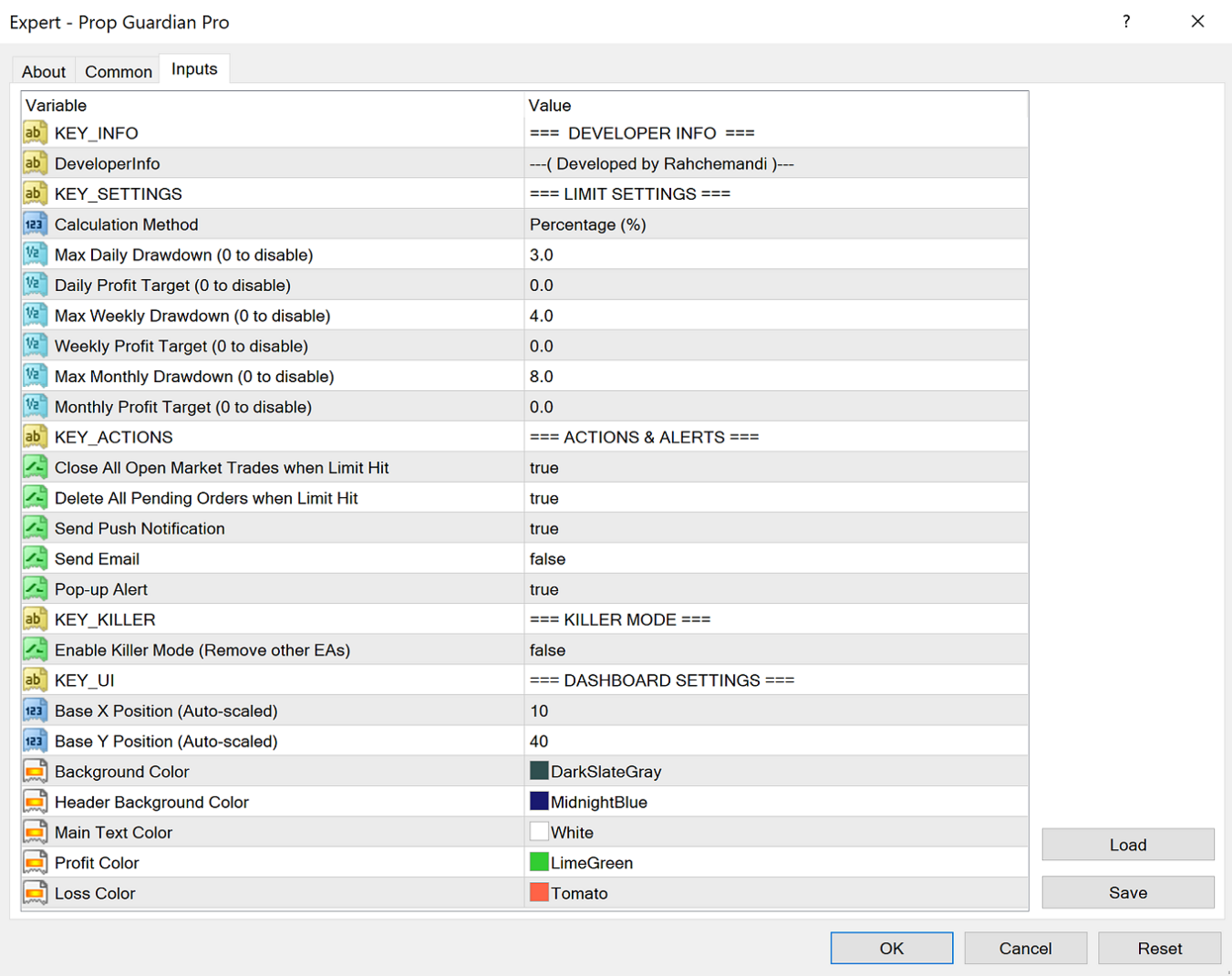Click the bool icon for Delete All Pending Orders
Viewport: 1232px width, 976px height.
click(35, 498)
